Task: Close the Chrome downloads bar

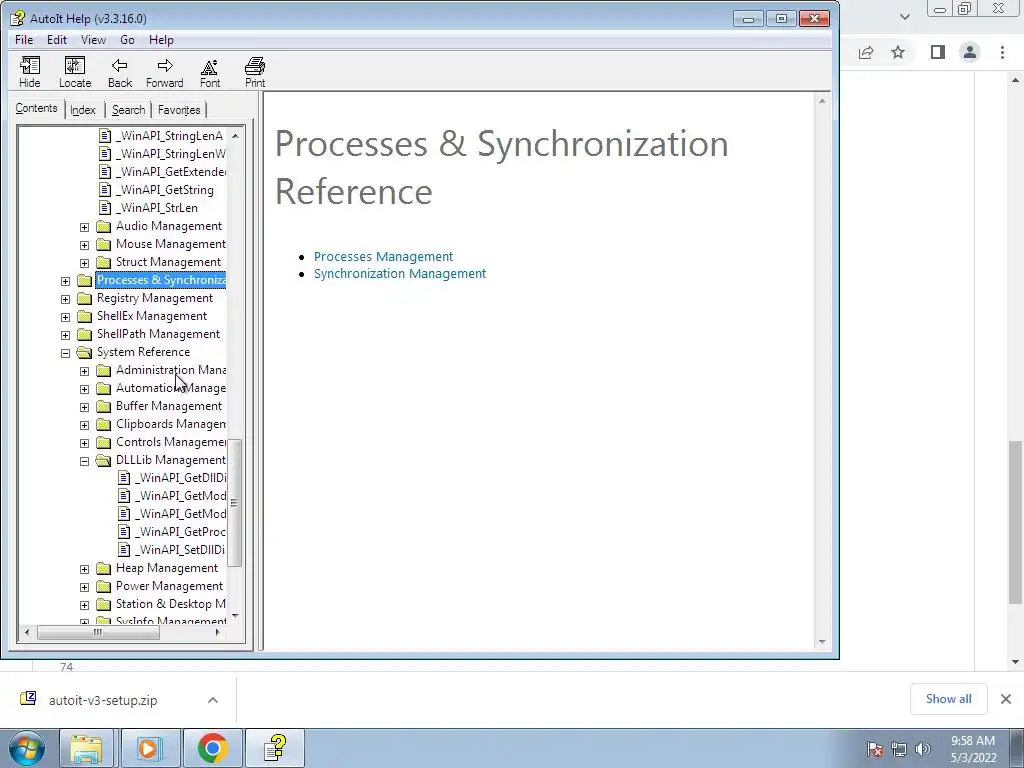Action: tap(1006, 699)
